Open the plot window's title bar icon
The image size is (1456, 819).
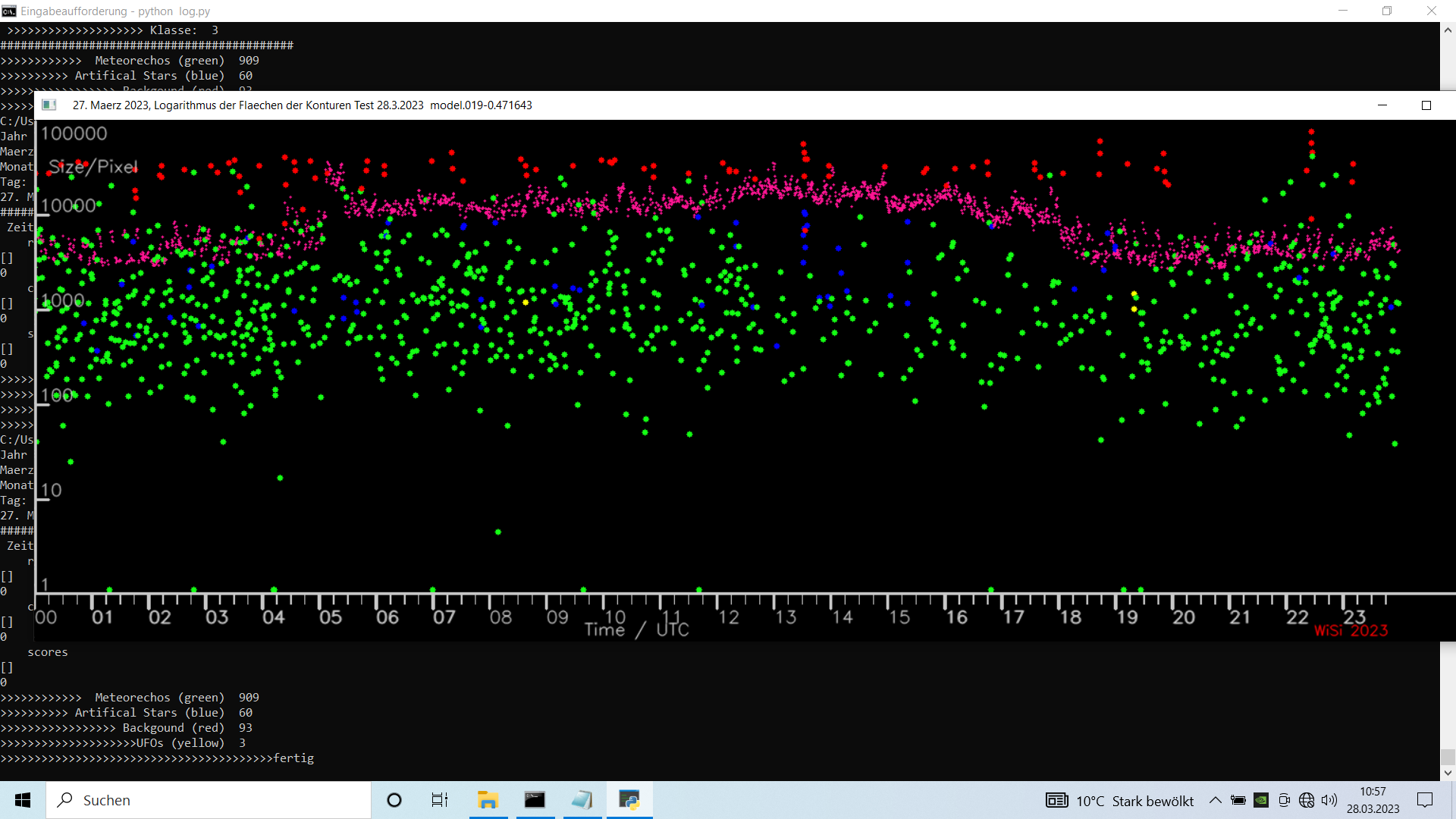click(49, 105)
